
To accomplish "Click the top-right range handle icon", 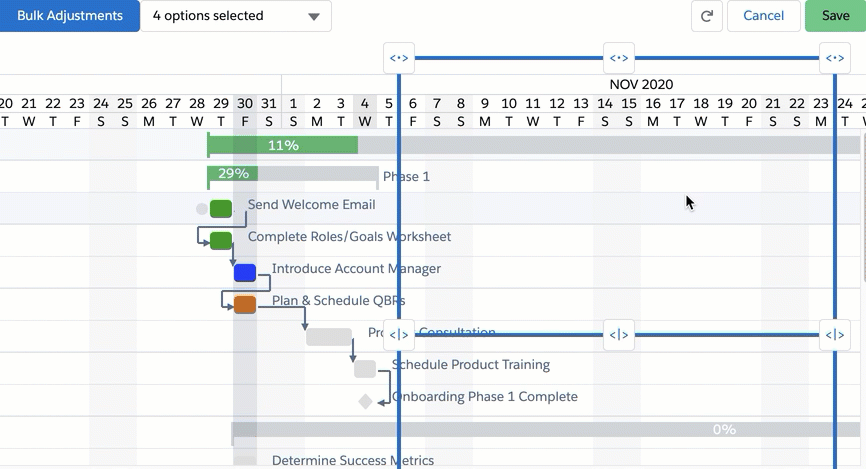I will tap(835, 58).
